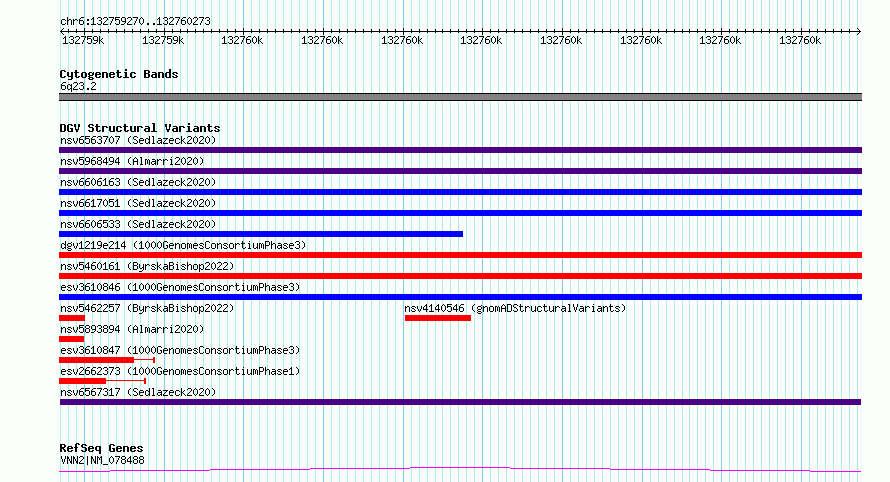The image size is (890, 482).
Task: Click the RefSeq Genes track title
Action: point(101,449)
